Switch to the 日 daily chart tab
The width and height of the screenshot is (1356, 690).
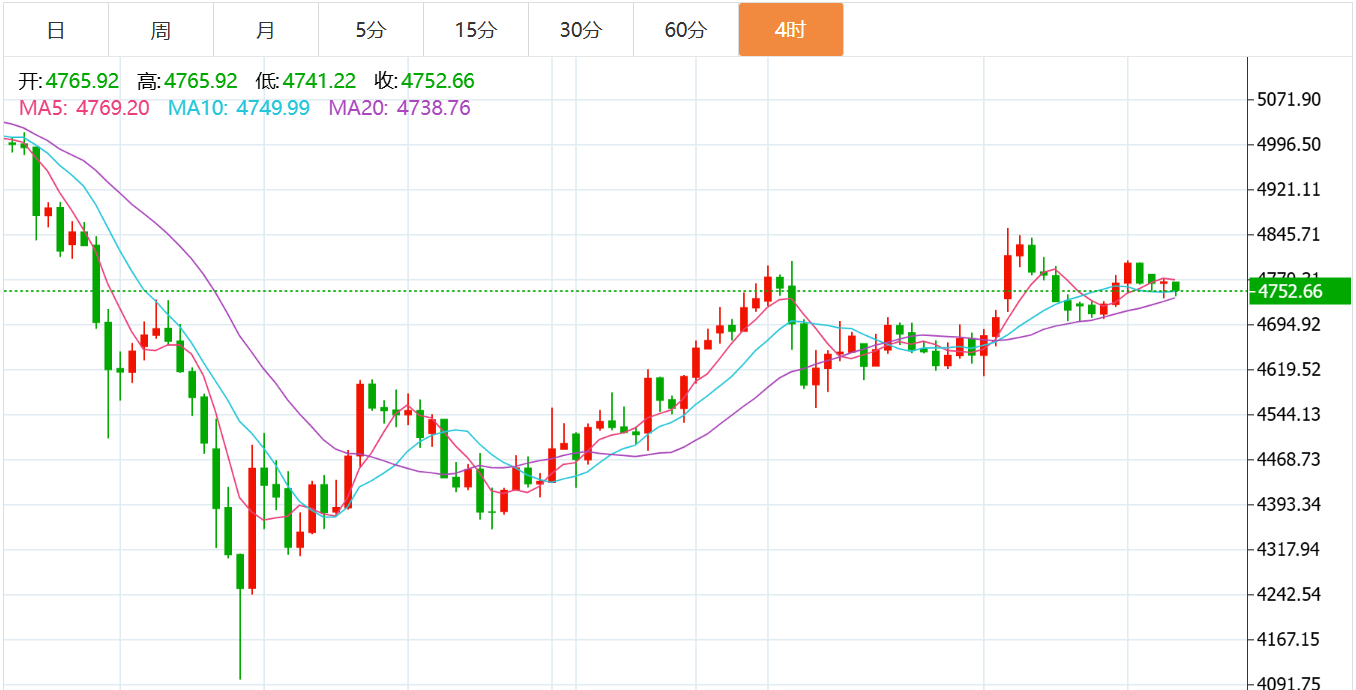click(56, 30)
